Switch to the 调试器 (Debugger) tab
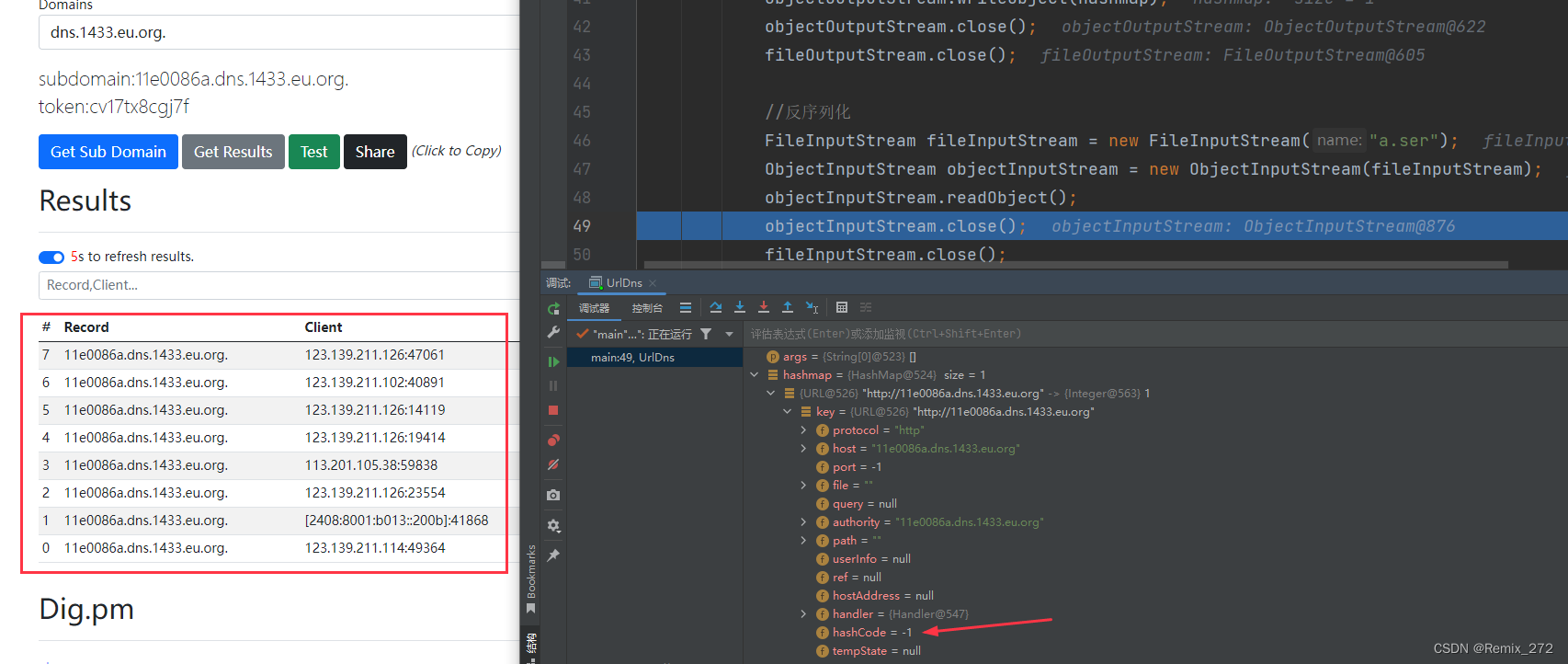This screenshot has height=664, width=1568. pos(594,308)
